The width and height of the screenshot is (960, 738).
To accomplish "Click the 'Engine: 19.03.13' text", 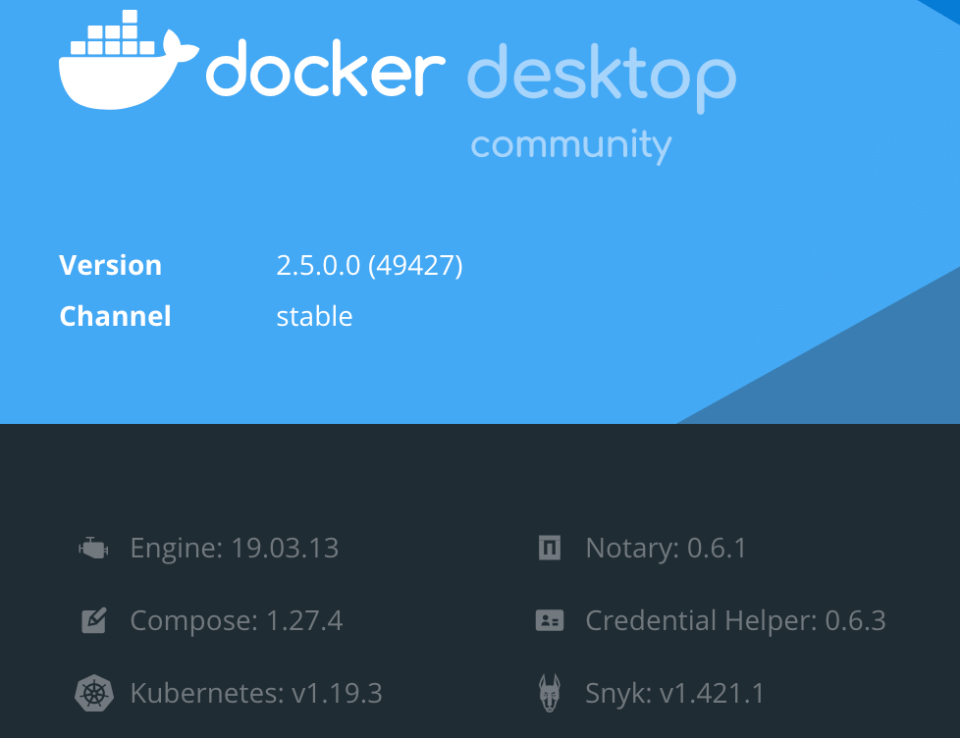I will coord(234,548).
